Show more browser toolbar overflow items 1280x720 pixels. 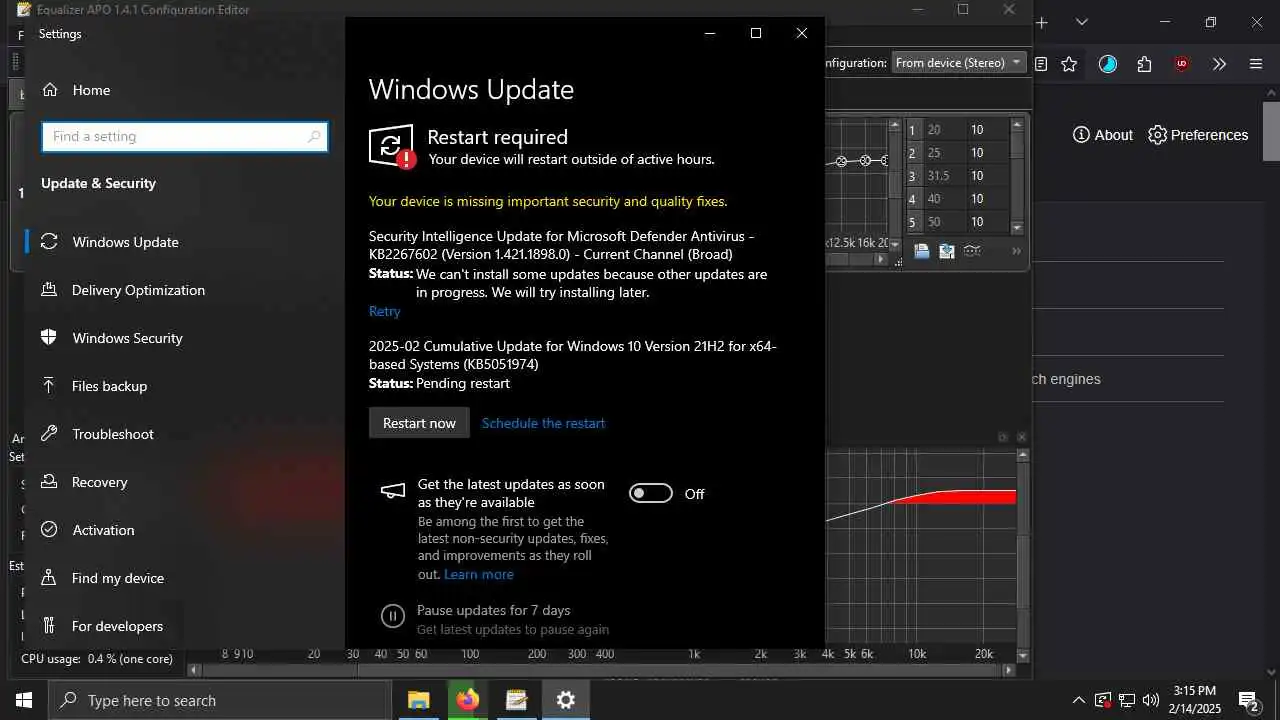(1219, 64)
